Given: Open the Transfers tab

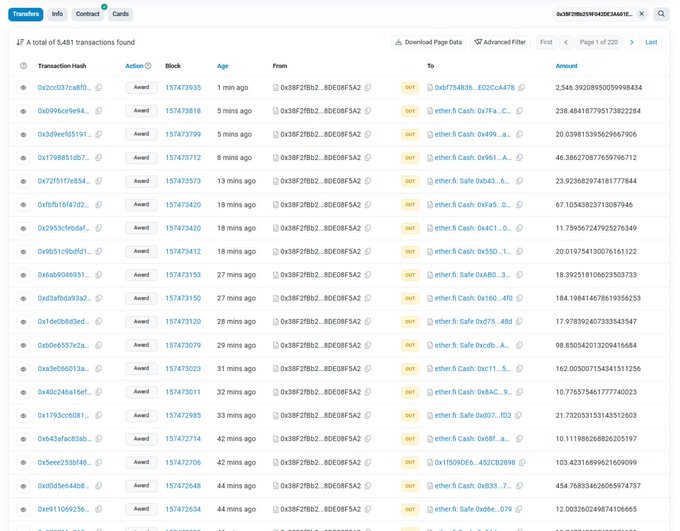Looking at the screenshot, I should (x=26, y=14).
